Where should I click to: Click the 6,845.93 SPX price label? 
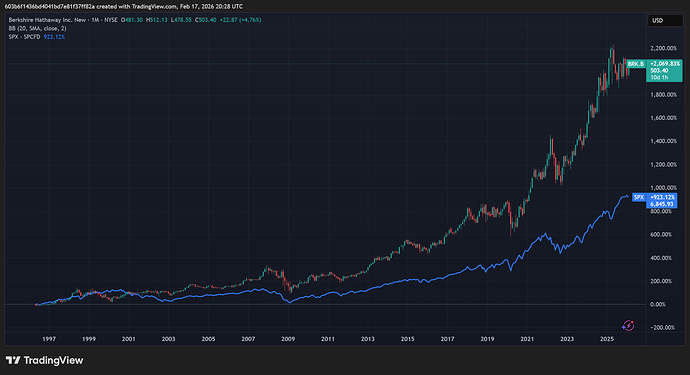click(662, 204)
